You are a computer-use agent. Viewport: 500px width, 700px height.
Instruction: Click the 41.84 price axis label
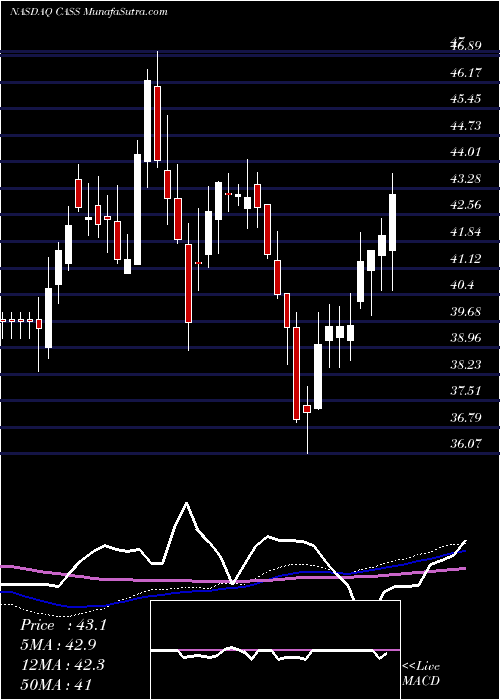[x=467, y=232]
